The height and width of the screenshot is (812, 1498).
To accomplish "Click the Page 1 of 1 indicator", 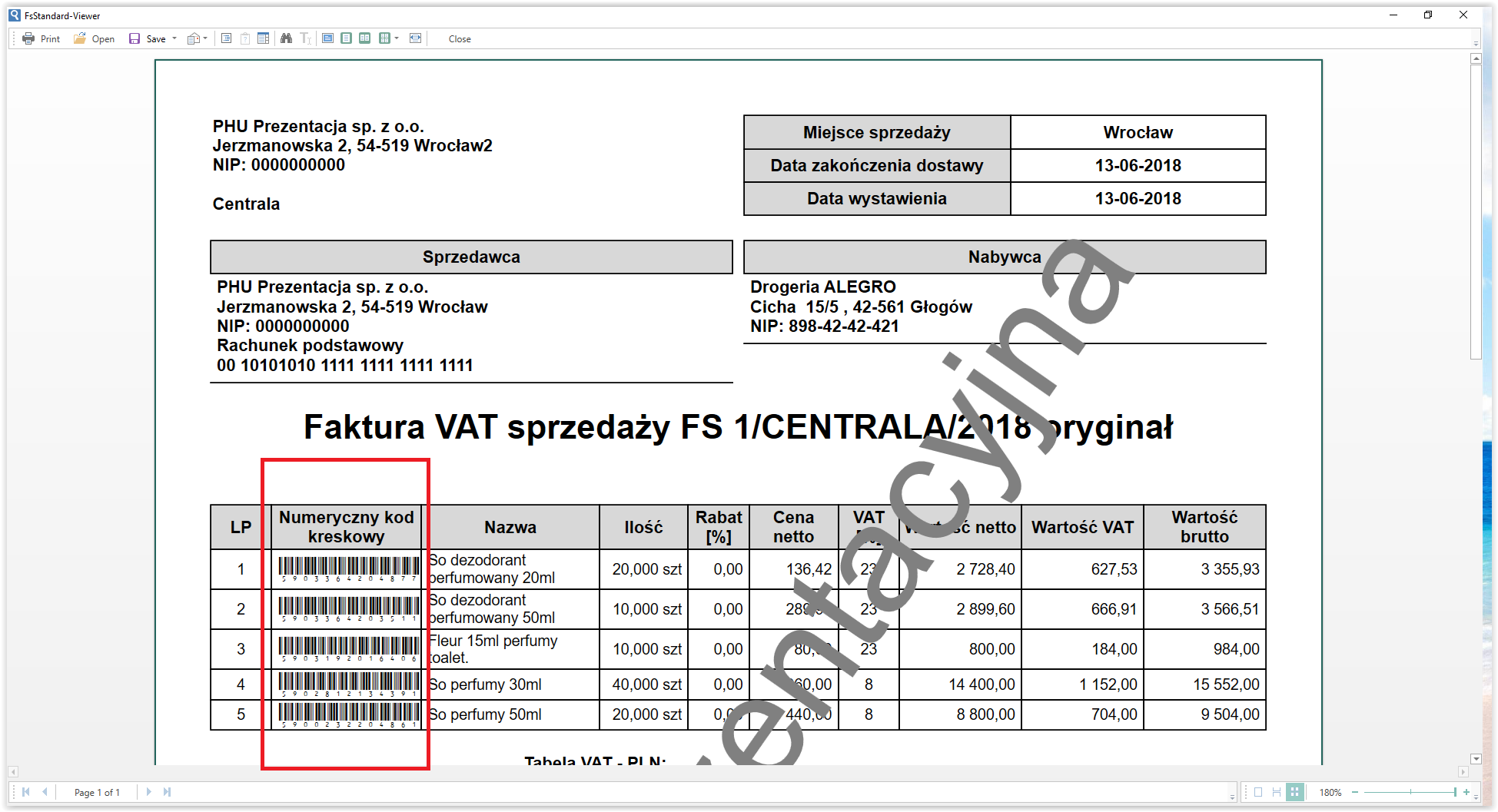I will coord(97,793).
